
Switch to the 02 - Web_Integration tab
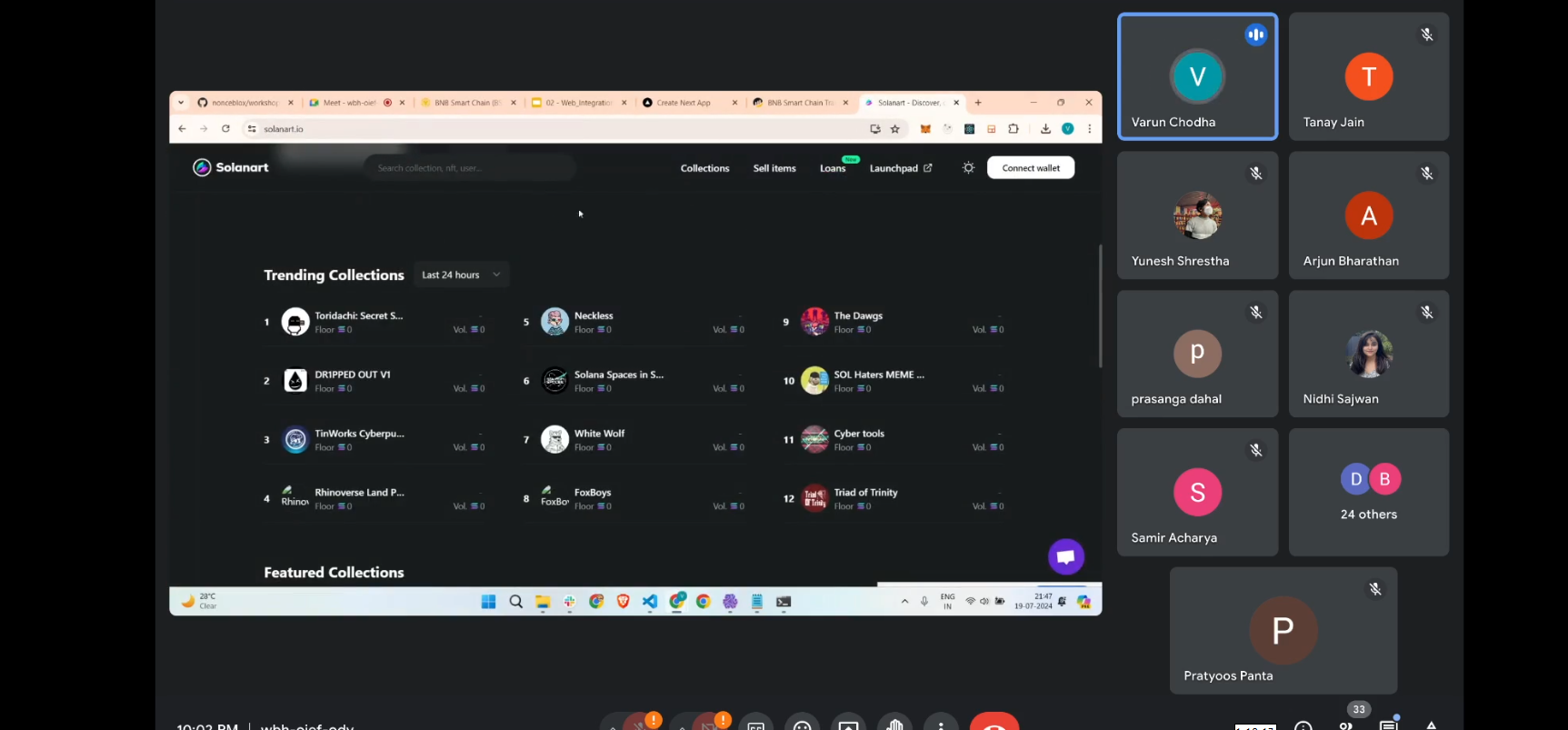[578, 103]
